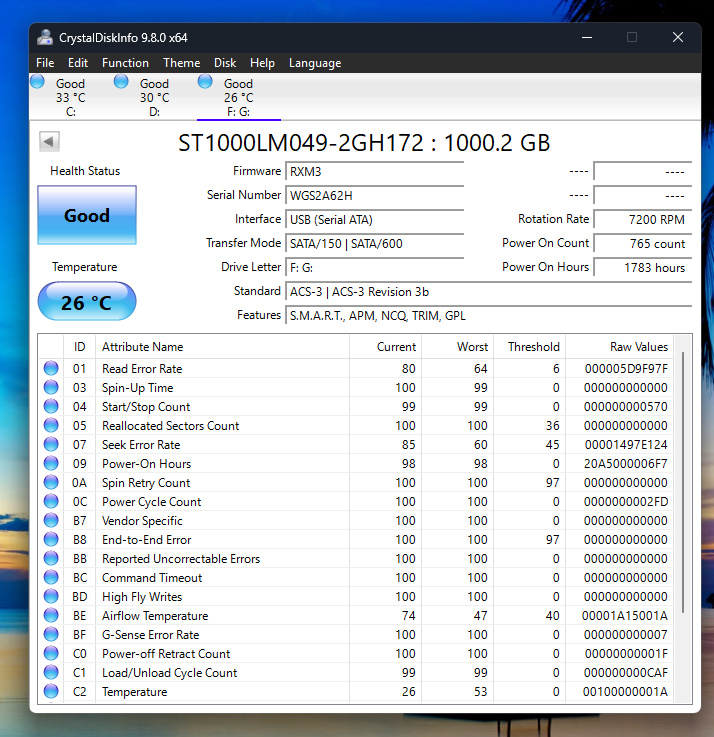Click the attribute list vertical scrollbar
Image resolution: width=714 pixels, height=737 pixels.
click(x=683, y=482)
